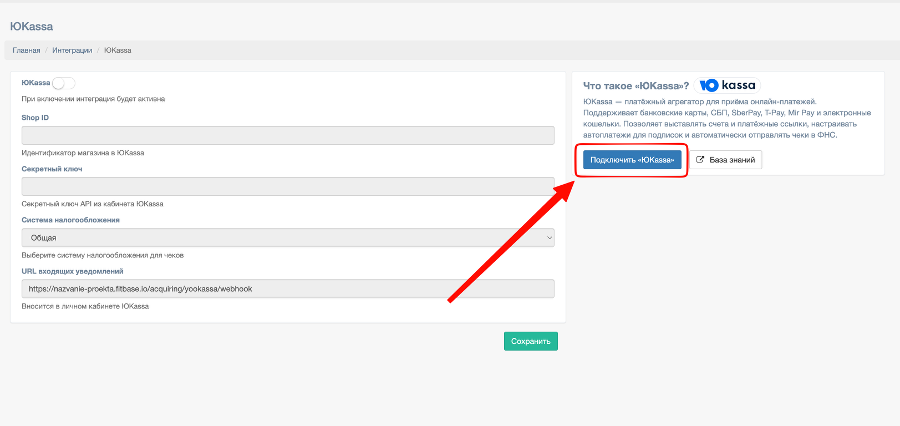Image resolution: width=900 pixels, height=426 pixels.
Task: Click the Идентификатор магазина в ЮKassa hint
Action: coord(83,153)
